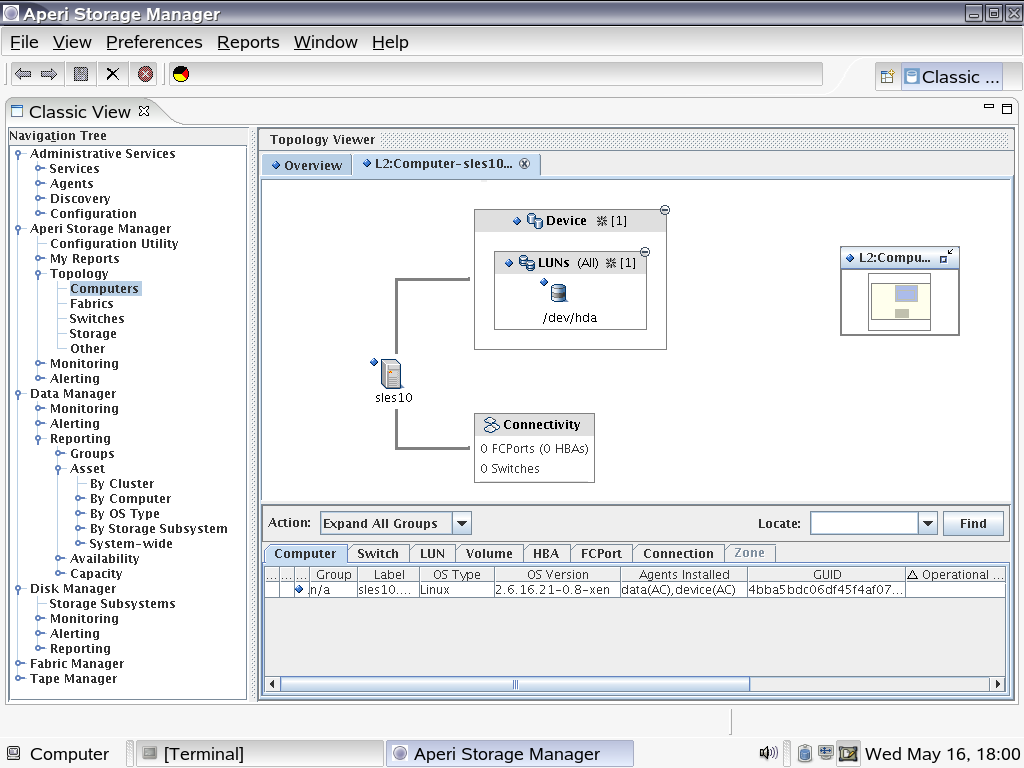Select Storage Subsystems in navigation tree

point(112,604)
